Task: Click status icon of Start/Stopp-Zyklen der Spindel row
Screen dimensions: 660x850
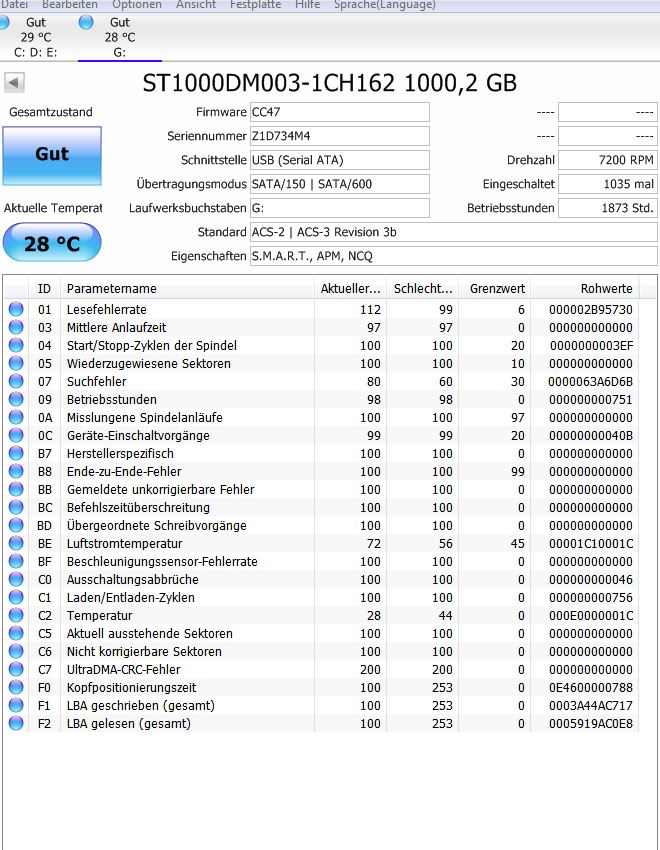Action: tap(16, 345)
